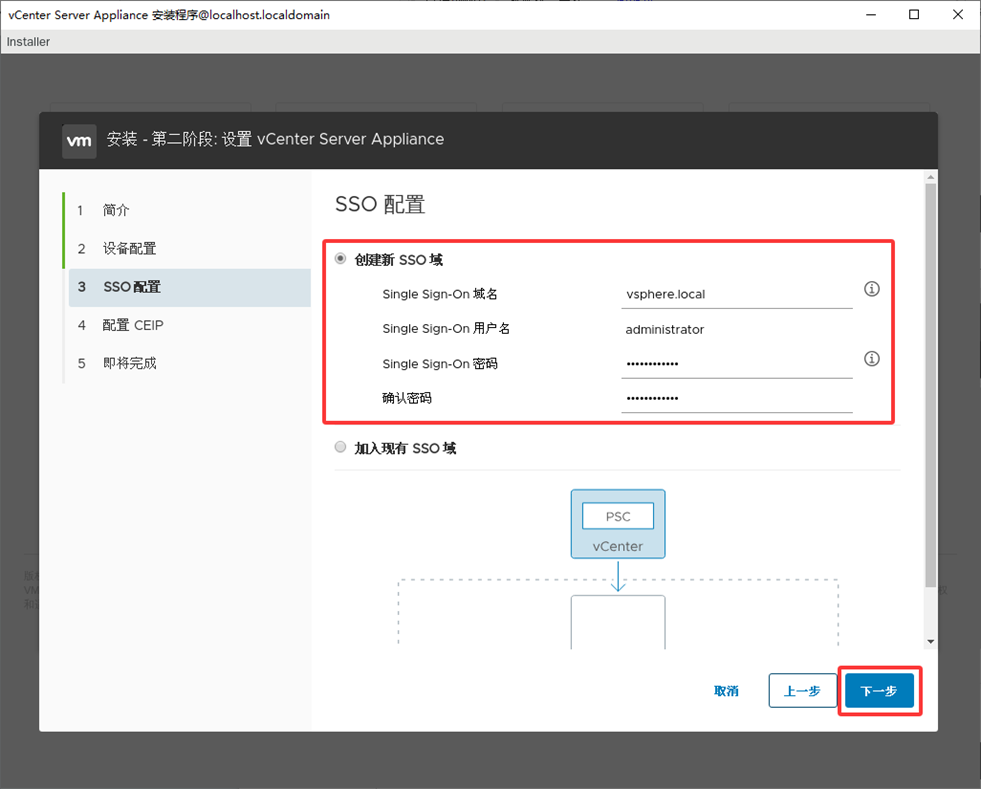Viewport: 981px width, 789px height.
Task: Focus the Single Sign-On 密码 field
Action: [x=736, y=364]
